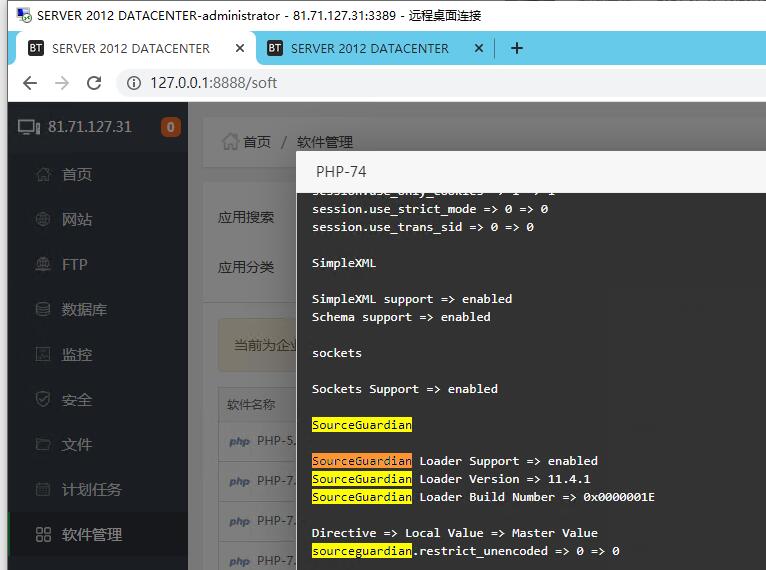Click the PHP-5 row in software list
The width and height of the screenshot is (766, 570).
click(257, 441)
